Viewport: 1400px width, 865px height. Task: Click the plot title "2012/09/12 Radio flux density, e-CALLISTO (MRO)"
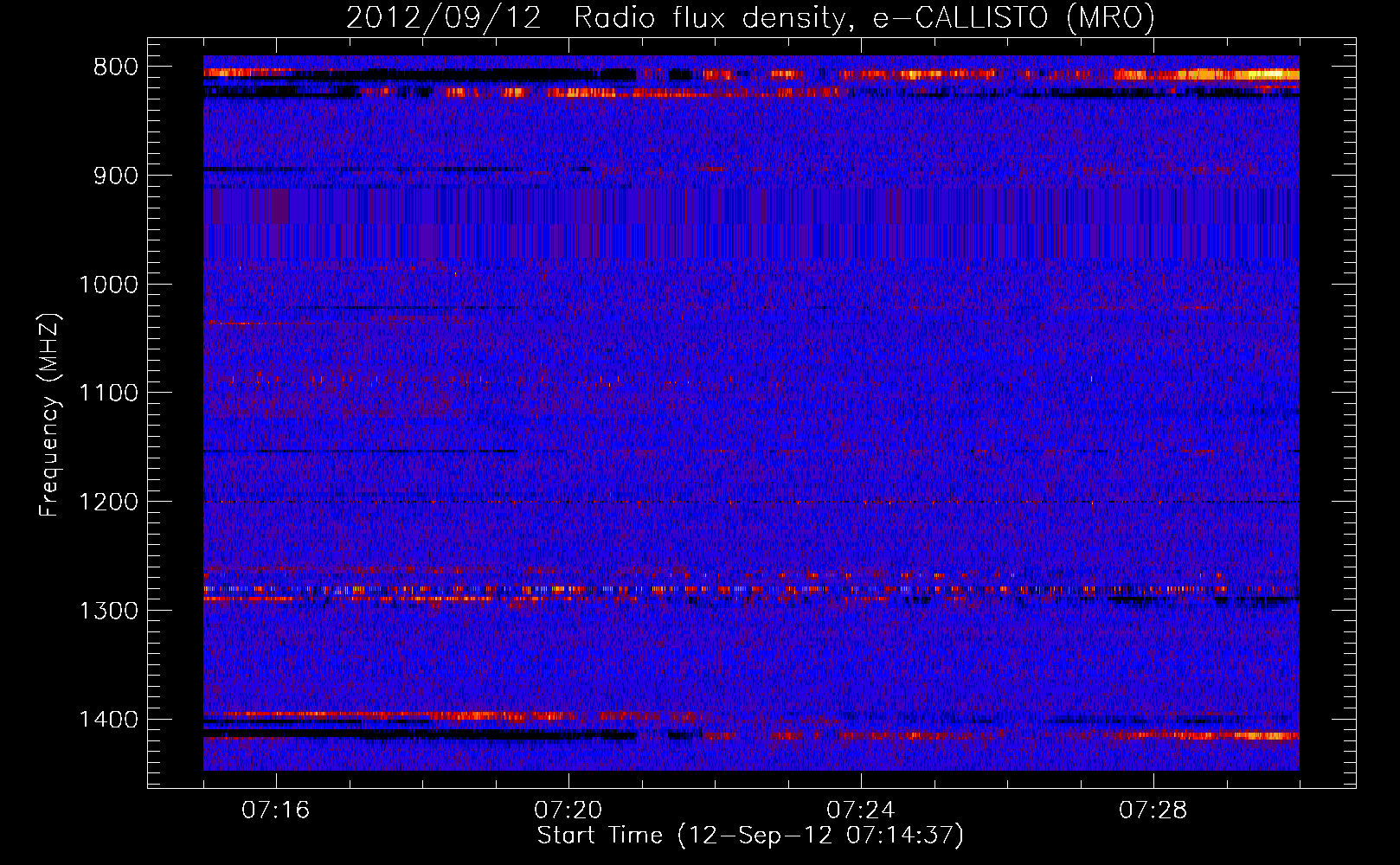(750, 18)
